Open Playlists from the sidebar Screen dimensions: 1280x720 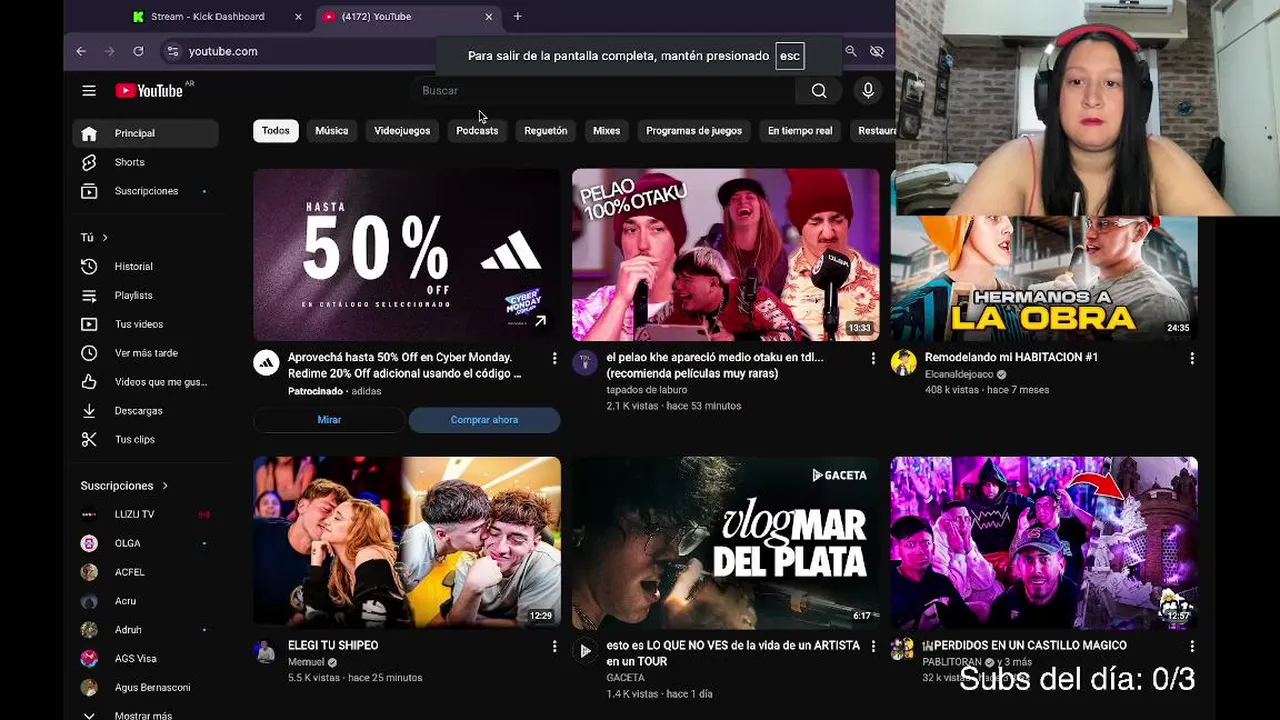(x=146, y=295)
